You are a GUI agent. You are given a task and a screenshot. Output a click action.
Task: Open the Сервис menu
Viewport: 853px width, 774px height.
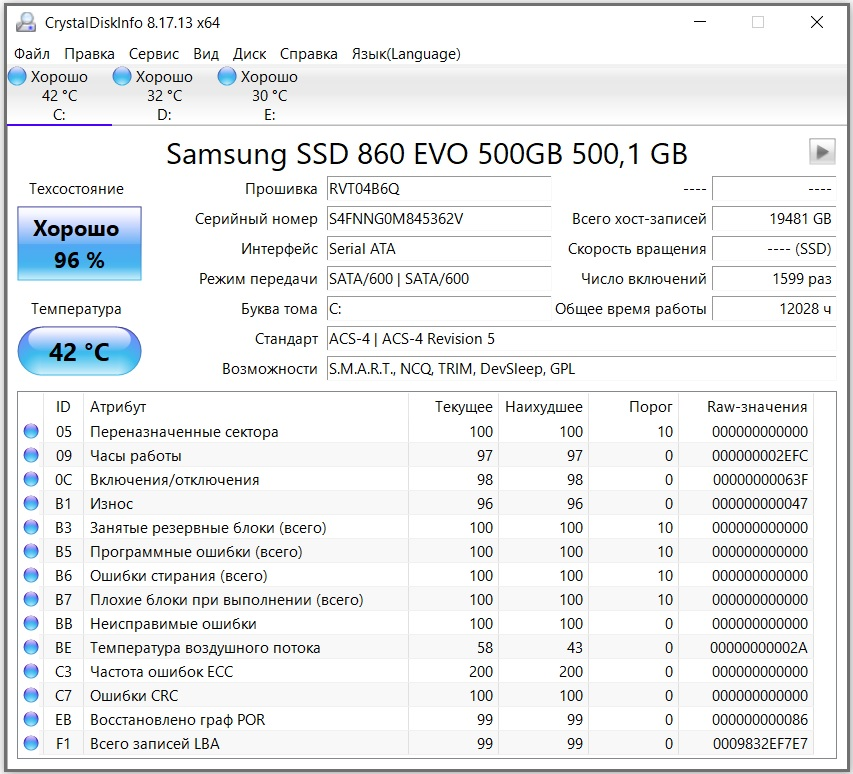154,54
